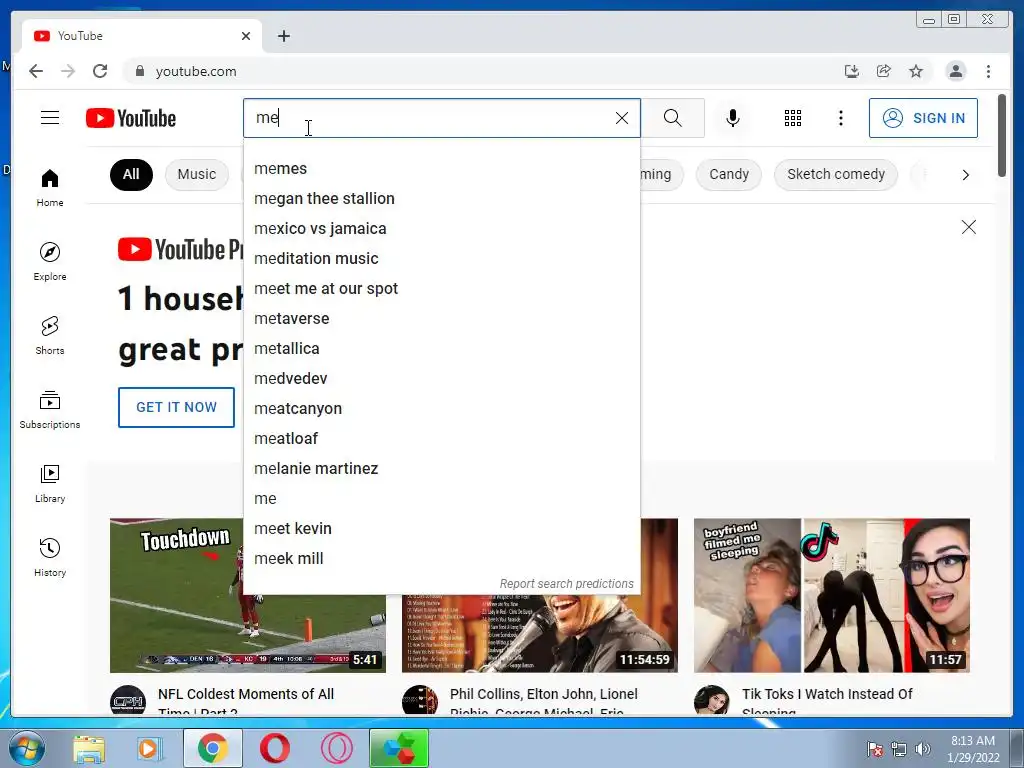
Task: Click the address bar showing youtube.com
Action: (483, 71)
